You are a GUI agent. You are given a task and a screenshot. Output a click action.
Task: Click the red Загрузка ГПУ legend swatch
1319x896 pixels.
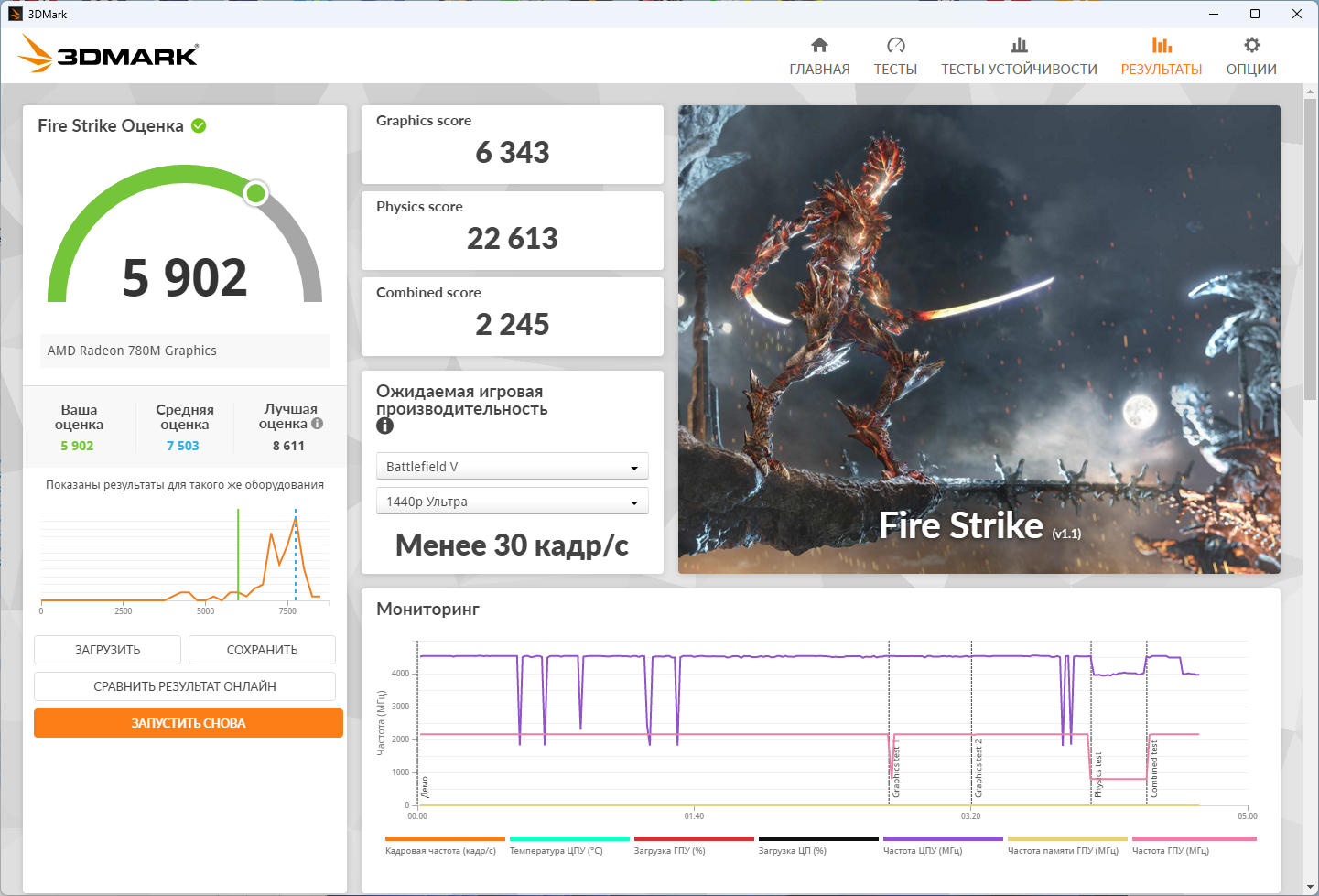pyautogui.click(x=694, y=838)
